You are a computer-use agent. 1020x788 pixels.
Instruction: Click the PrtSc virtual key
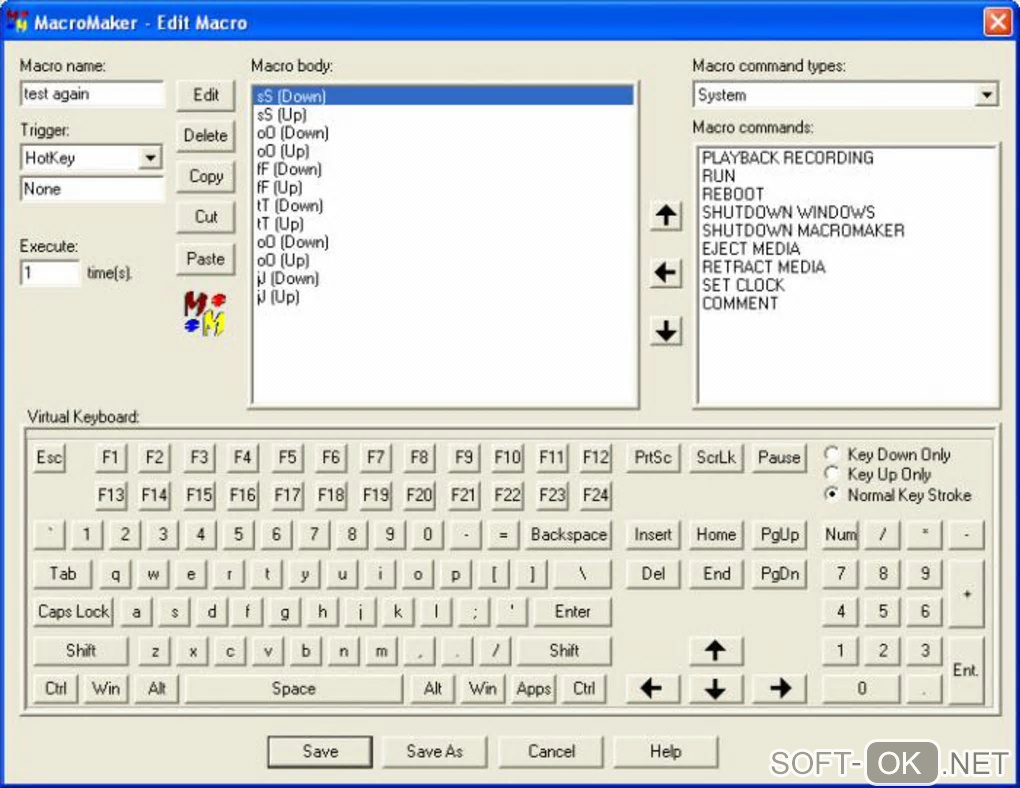(x=652, y=457)
